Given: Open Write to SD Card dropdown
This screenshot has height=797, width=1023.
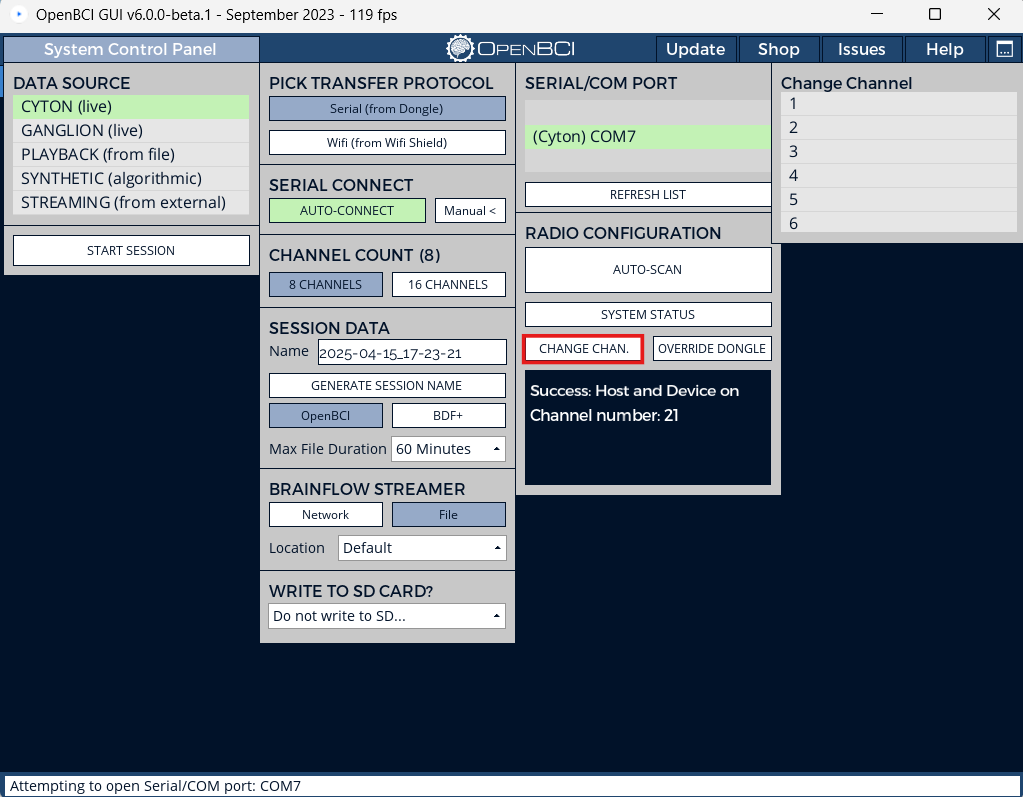Looking at the screenshot, I should click(x=387, y=616).
